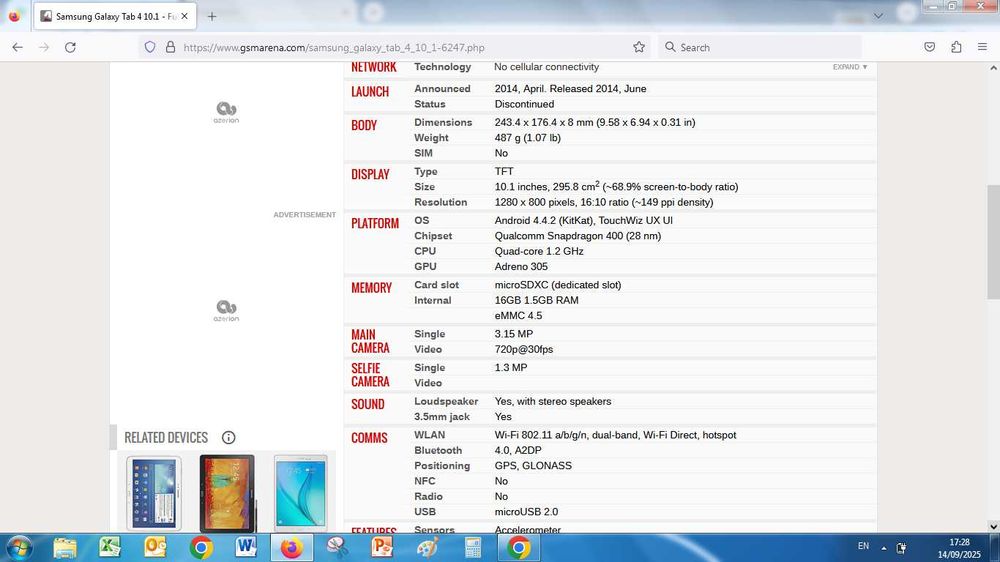Focus the Search box in toolbar
This screenshot has height=562, width=1000.
click(x=759, y=47)
